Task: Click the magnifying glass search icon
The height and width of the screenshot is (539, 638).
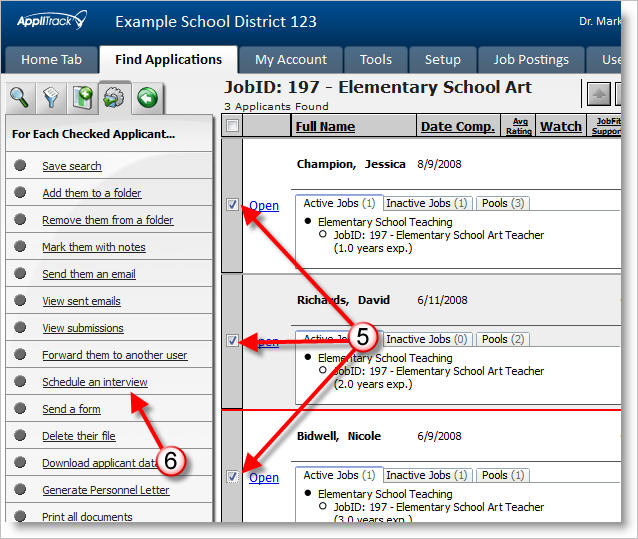Action: (20, 98)
